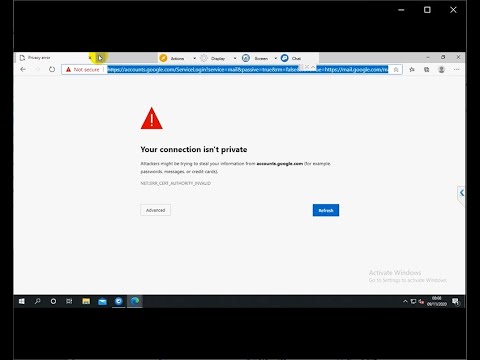Open File Explorer from the taskbar
This screenshot has width=480, height=360.
[86, 301]
